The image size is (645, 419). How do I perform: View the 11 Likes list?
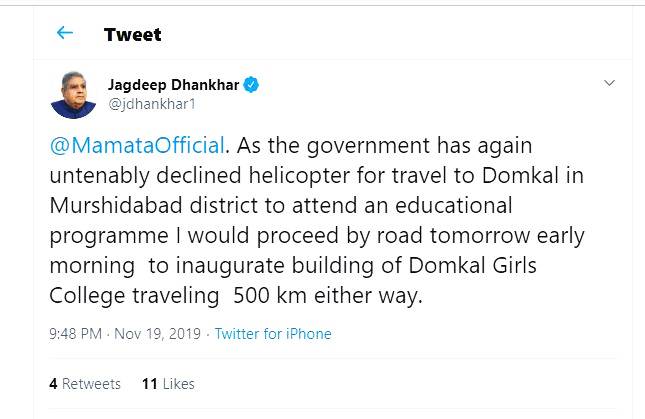pyautogui.click(x=168, y=384)
